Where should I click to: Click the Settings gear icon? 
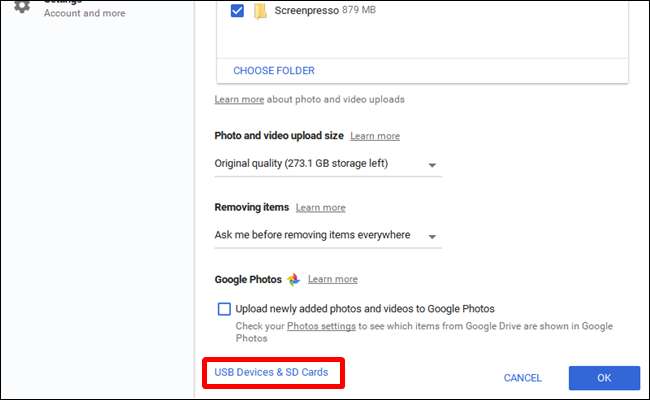click(x=21, y=6)
